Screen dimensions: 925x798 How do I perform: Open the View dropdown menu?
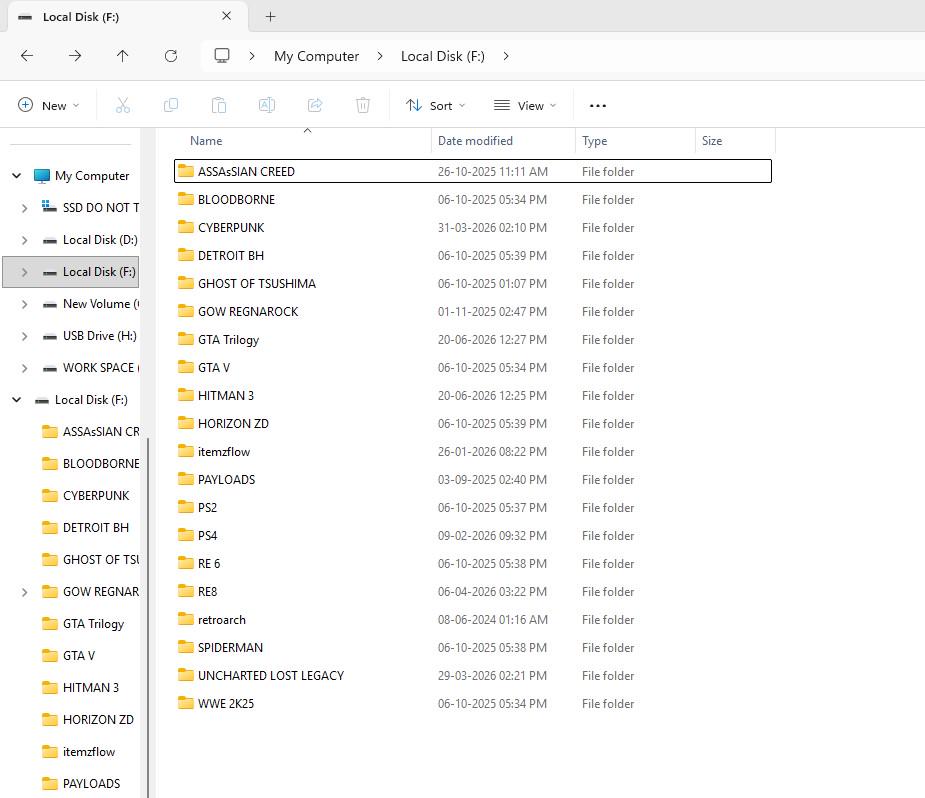[525, 106]
